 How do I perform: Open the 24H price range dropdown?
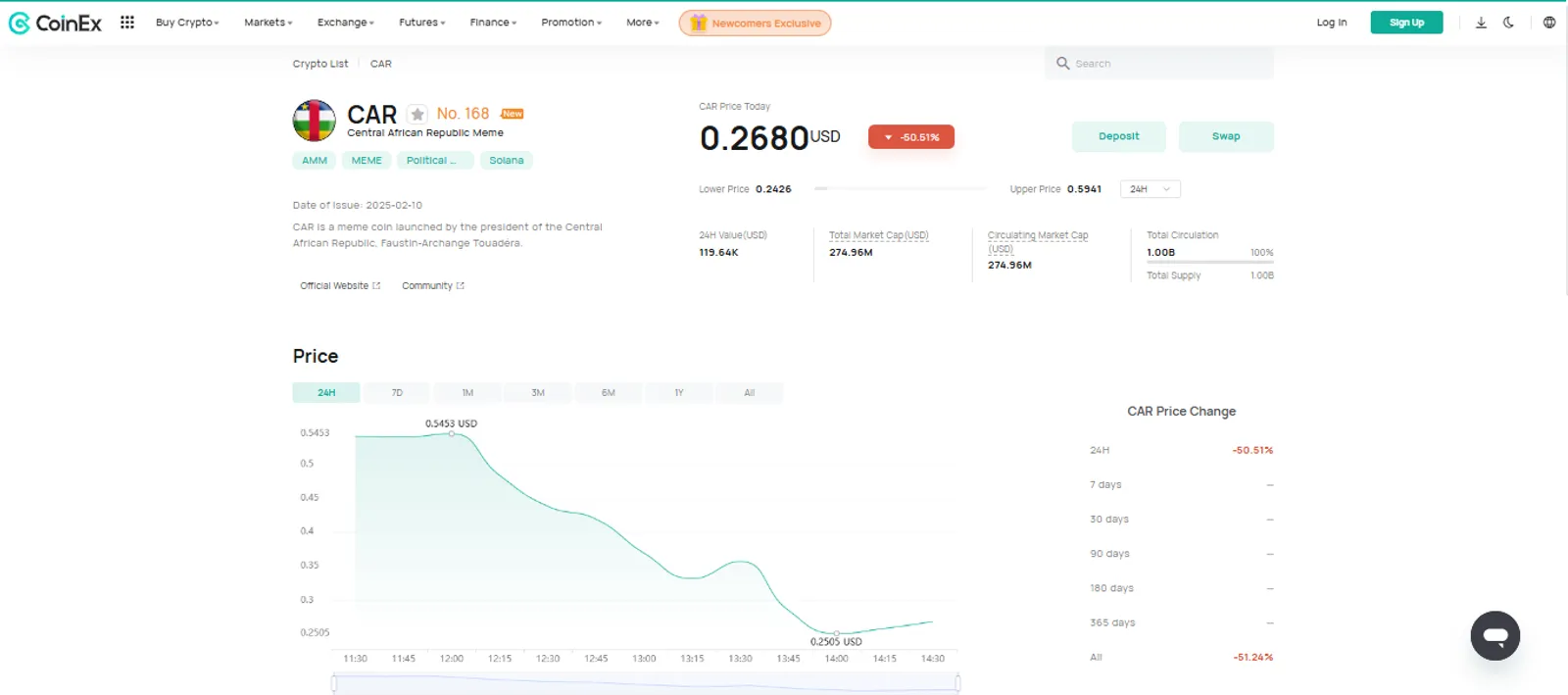pos(1151,189)
